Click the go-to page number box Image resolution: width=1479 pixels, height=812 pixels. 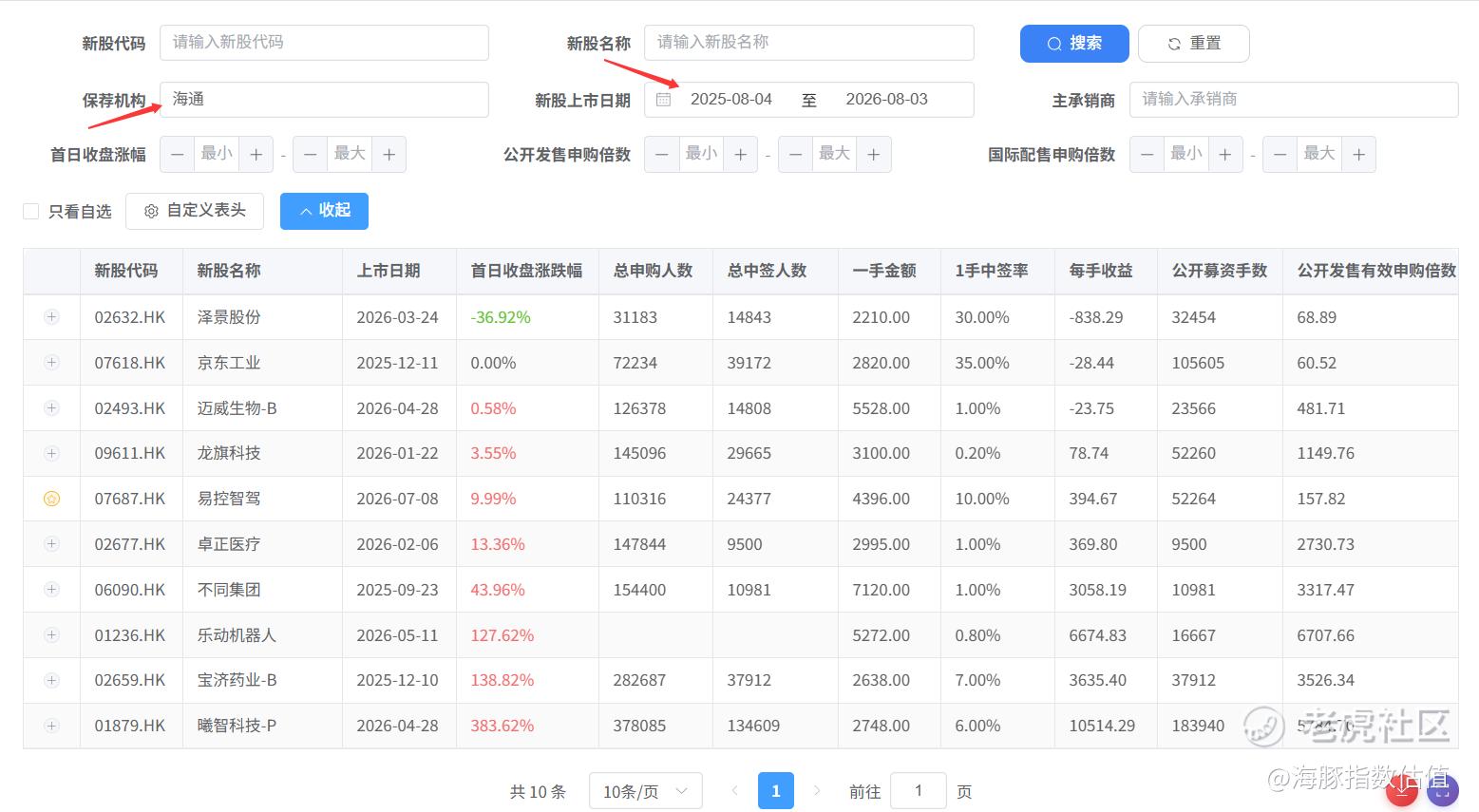[919, 791]
